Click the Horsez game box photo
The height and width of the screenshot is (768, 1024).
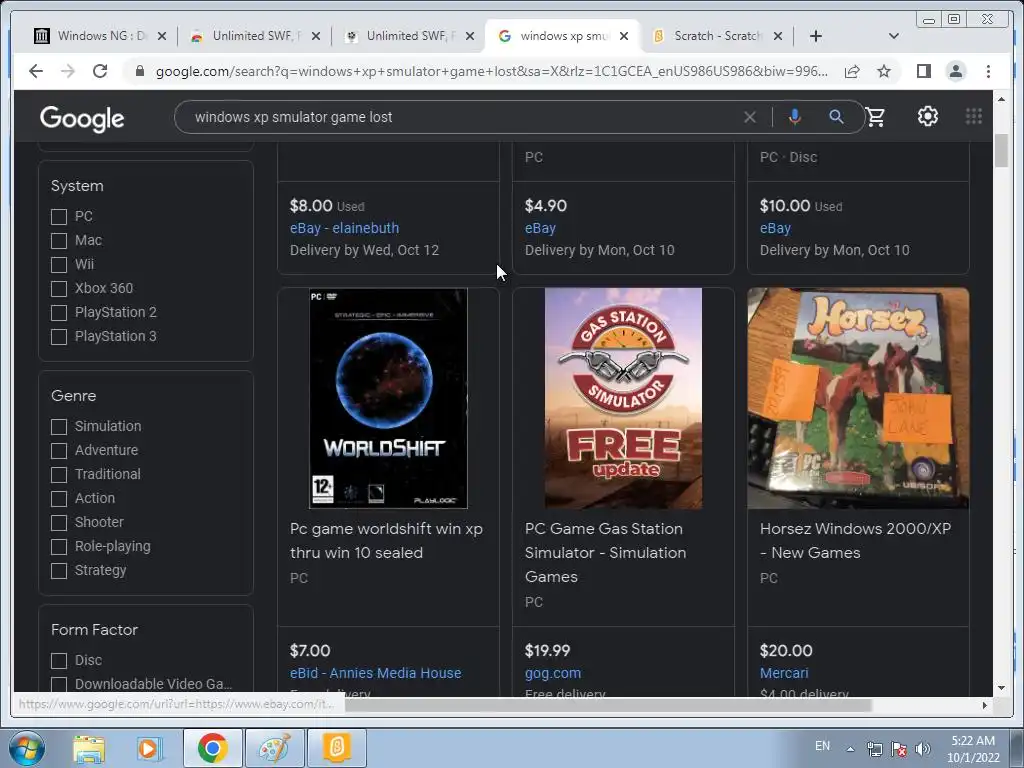pyautogui.click(x=858, y=398)
